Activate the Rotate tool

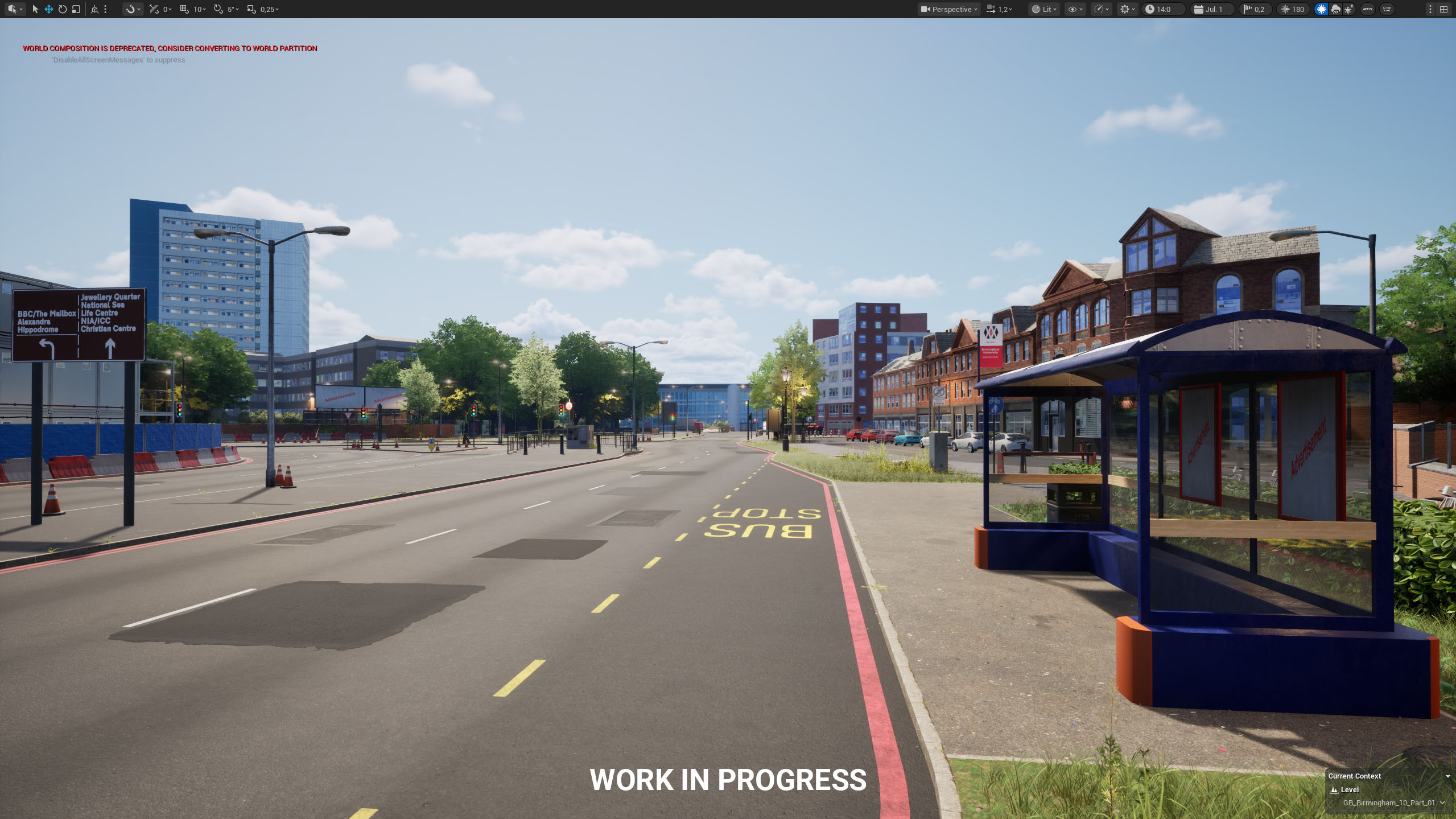pyautogui.click(x=63, y=9)
